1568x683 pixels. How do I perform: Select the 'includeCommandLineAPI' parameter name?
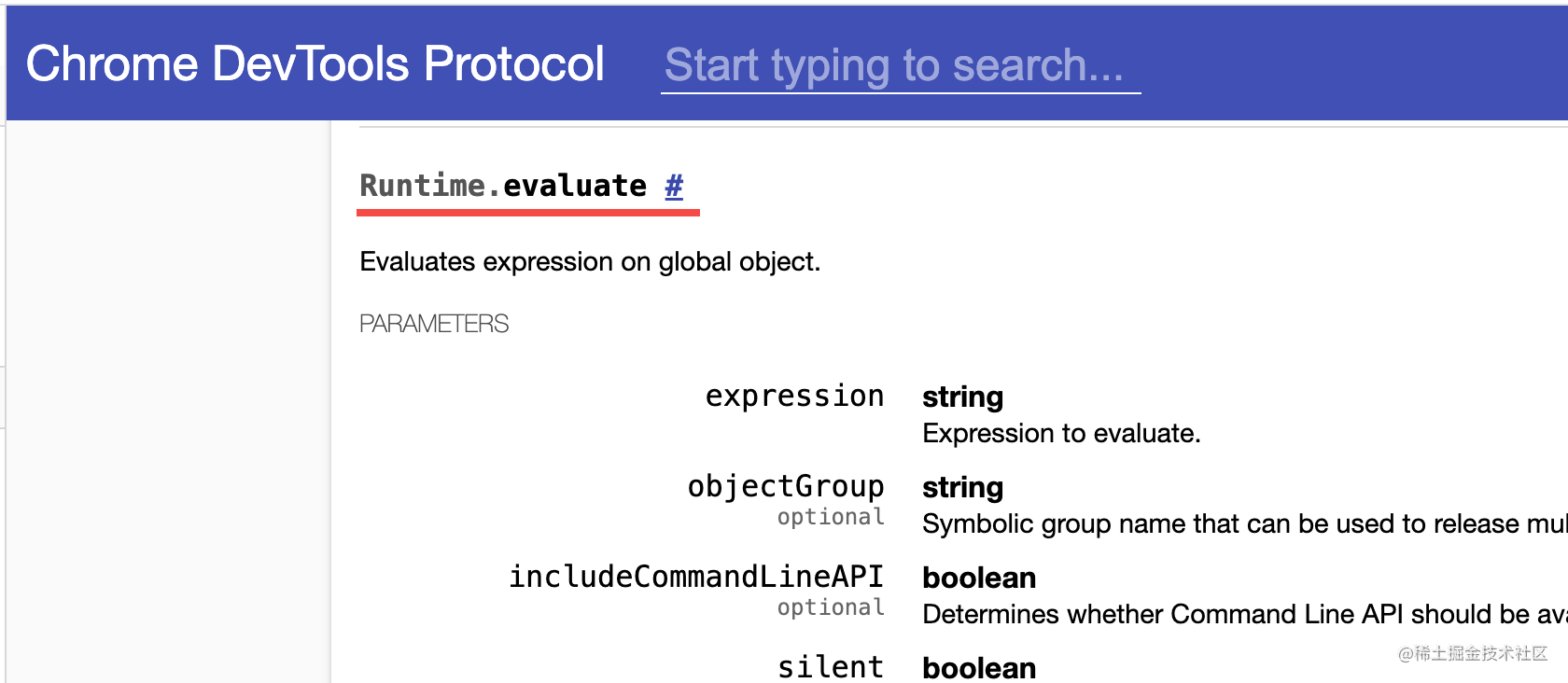coord(696,577)
